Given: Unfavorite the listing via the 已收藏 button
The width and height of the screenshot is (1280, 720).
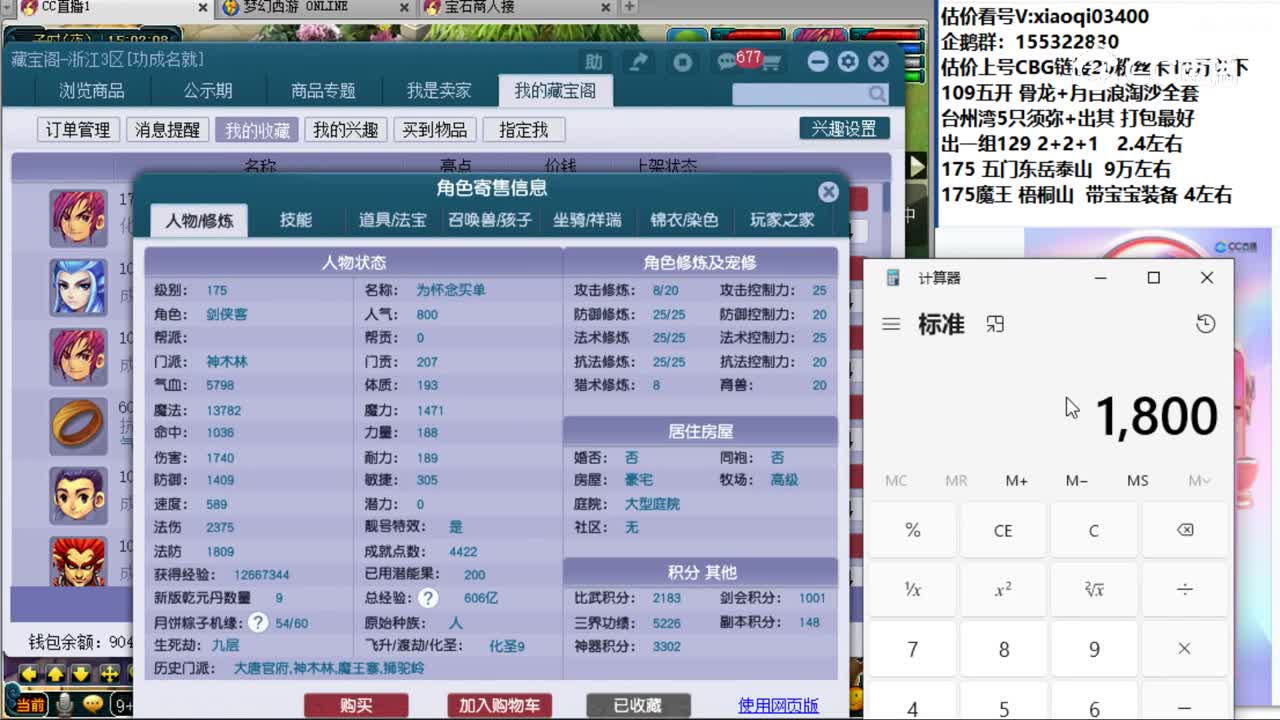Looking at the screenshot, I should [636, 704].
